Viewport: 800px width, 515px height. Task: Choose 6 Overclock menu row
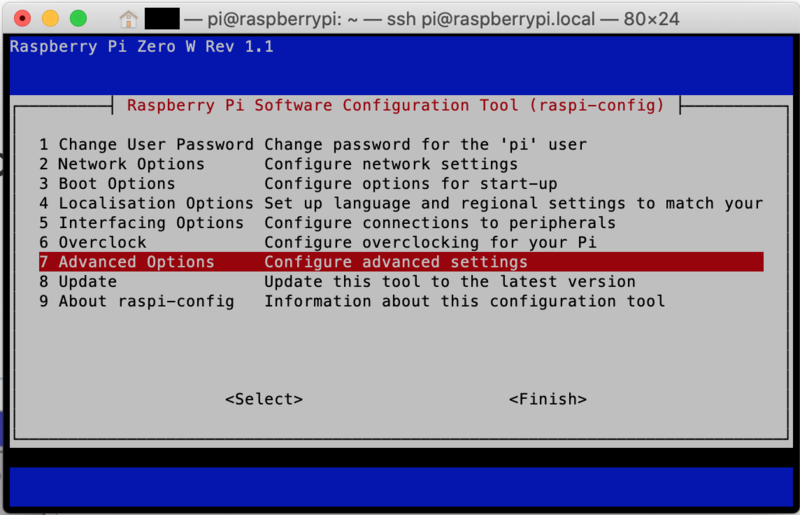coord(401,242)
